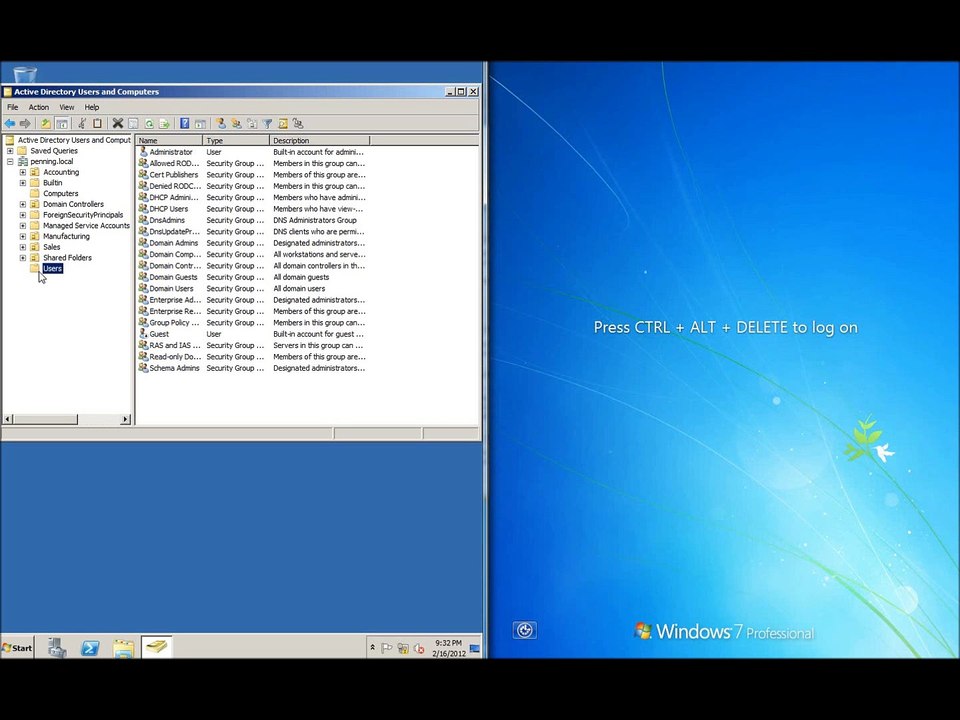
Task: Click the funnel Filter Options icon
Action: coord(267,124)
